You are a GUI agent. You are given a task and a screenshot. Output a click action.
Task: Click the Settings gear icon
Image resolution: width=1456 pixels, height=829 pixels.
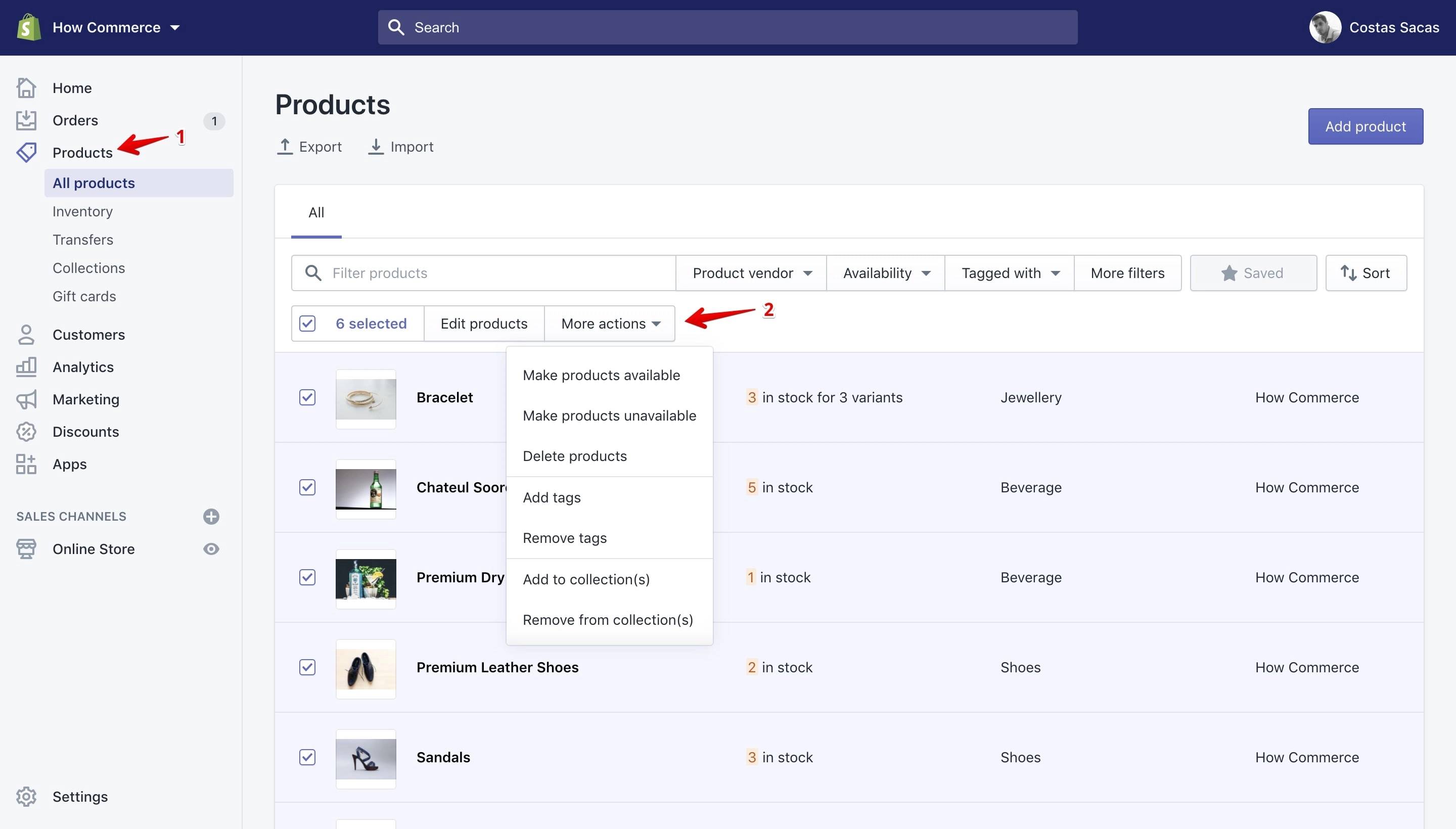pyautogui.click(x=26, y=797)
